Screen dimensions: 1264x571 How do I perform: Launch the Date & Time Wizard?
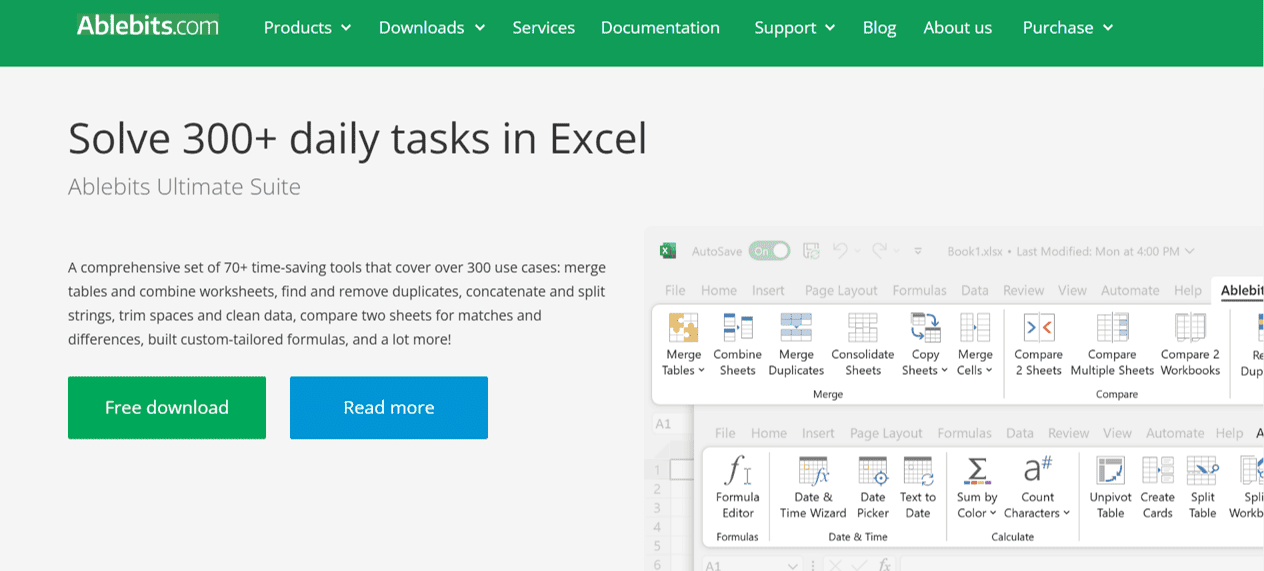pyautogui.click(x=813, y=487)
